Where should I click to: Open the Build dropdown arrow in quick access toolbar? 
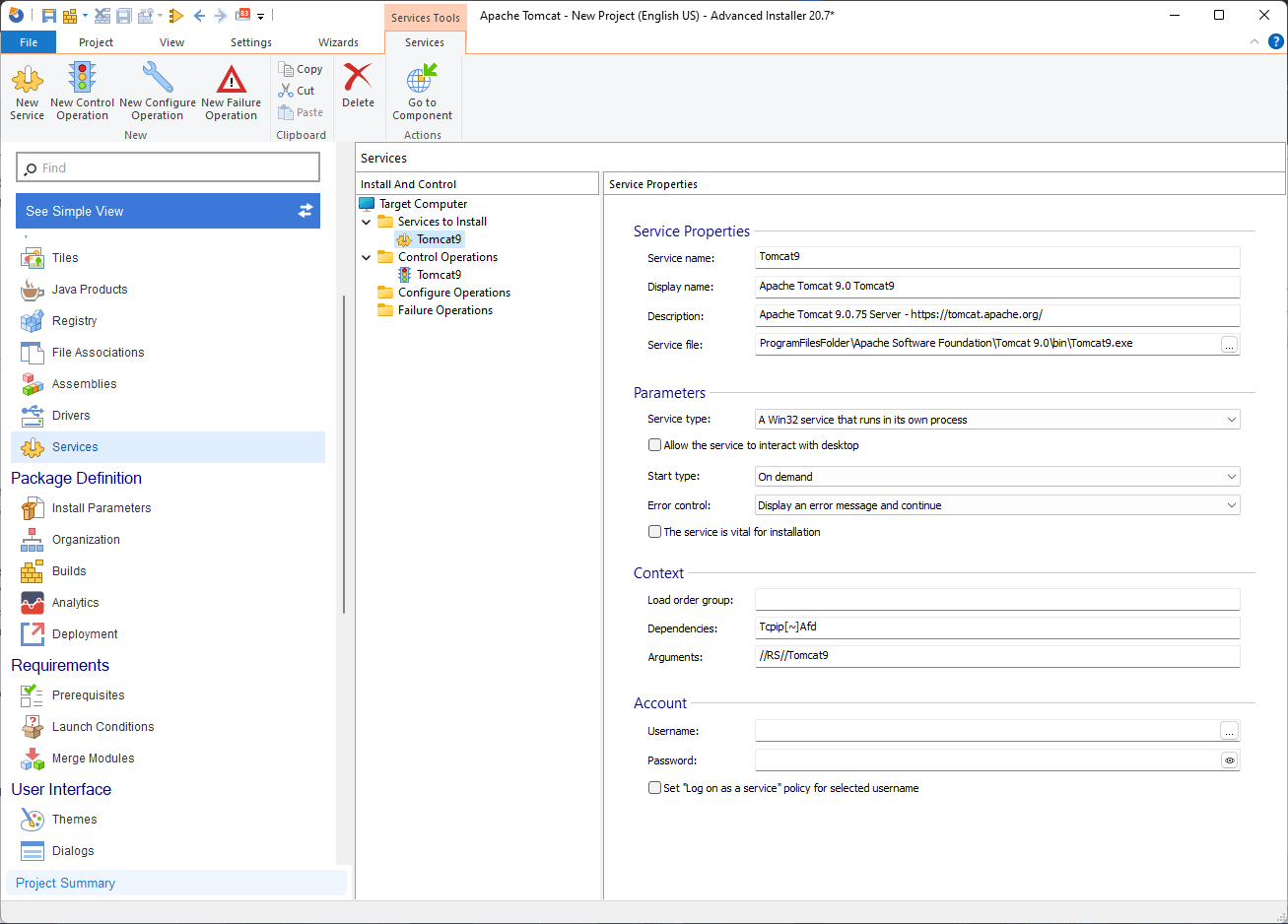(85, 16)
